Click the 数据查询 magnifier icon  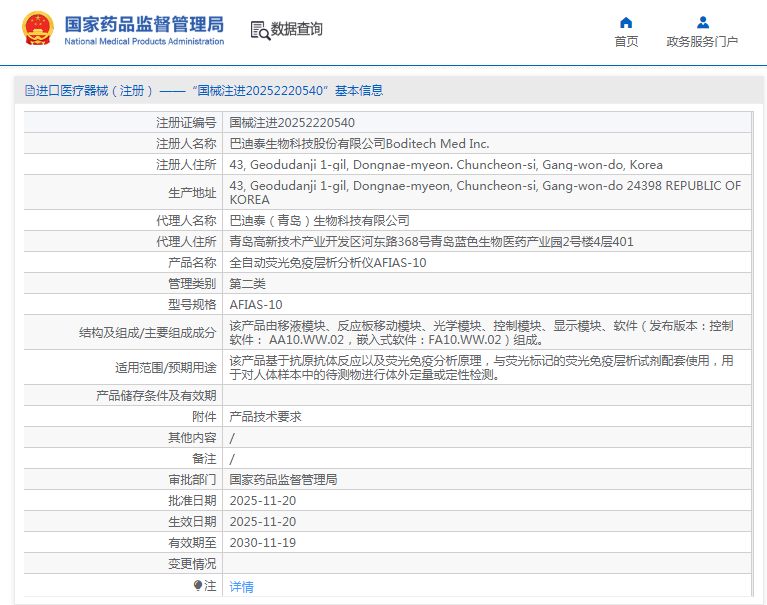coord(260,30)
